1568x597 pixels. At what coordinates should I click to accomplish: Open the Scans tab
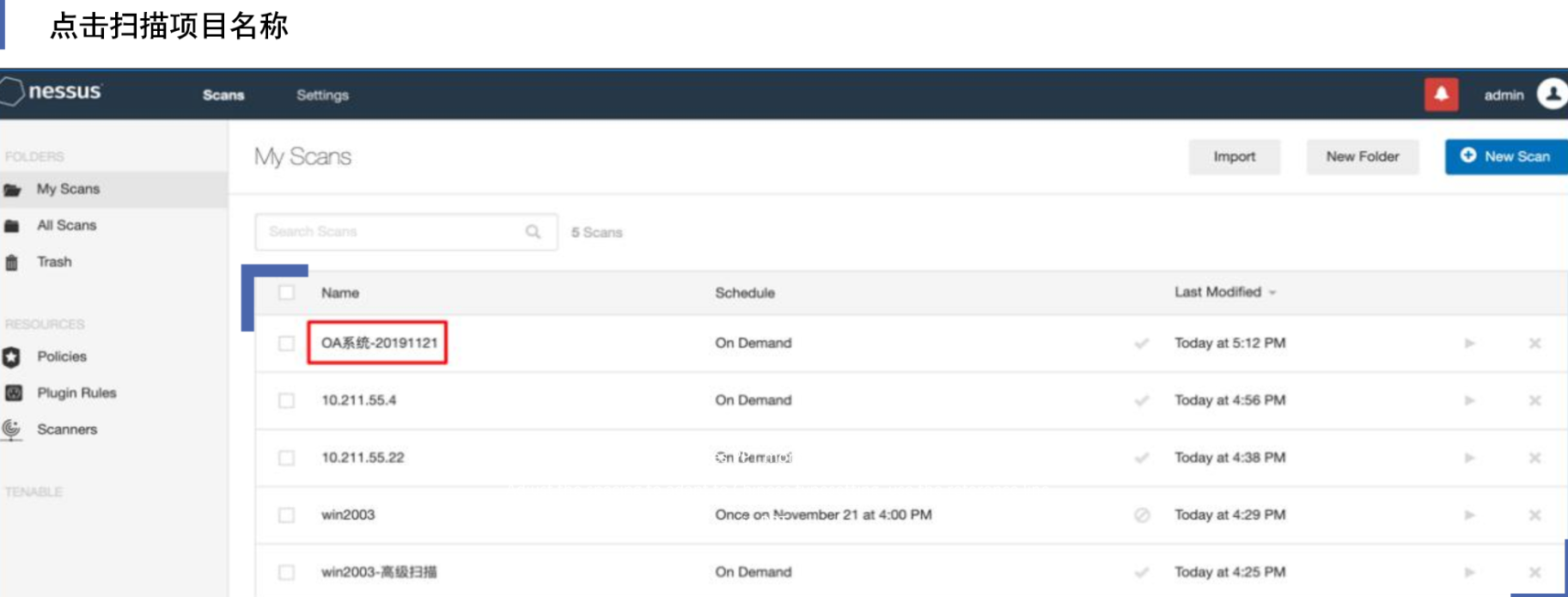click(223, 95)
